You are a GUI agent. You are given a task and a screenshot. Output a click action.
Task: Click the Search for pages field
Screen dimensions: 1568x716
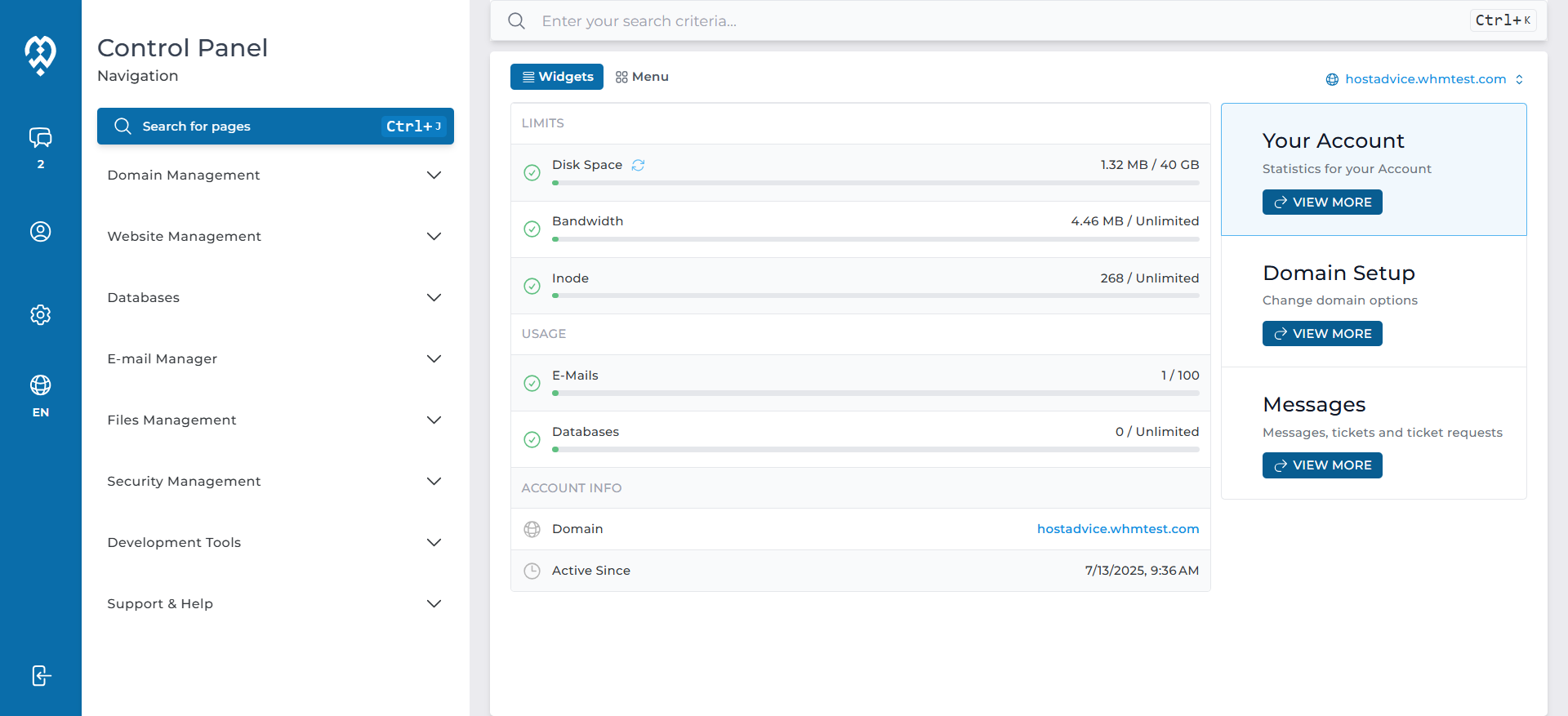[275, 126]
